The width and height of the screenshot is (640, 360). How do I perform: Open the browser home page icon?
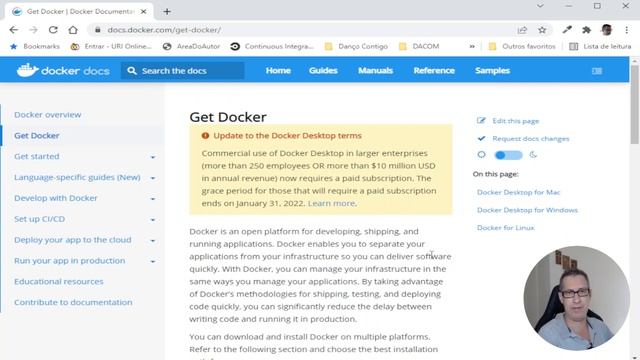[x=73, y=30]
